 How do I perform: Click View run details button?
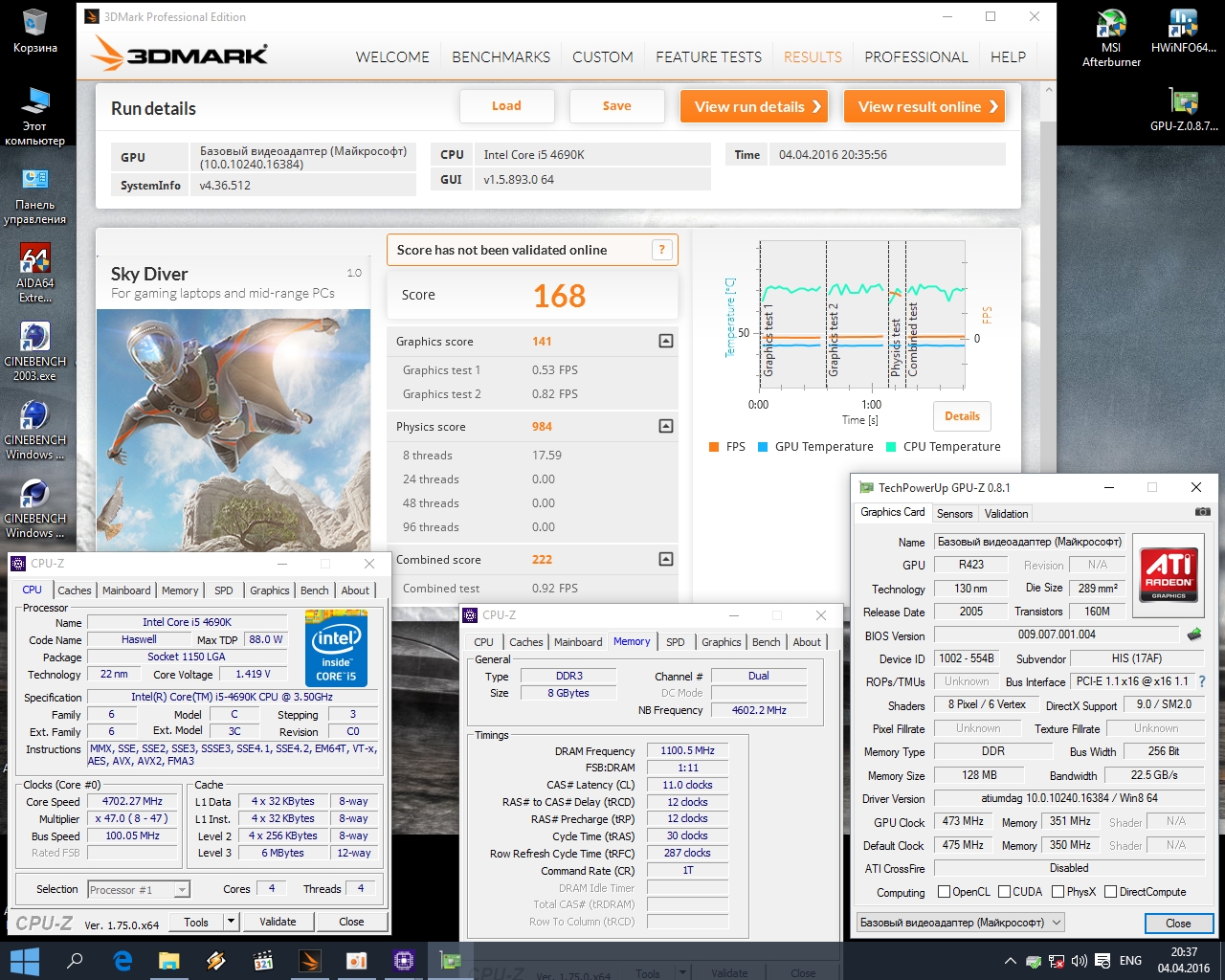coord(756,106)
